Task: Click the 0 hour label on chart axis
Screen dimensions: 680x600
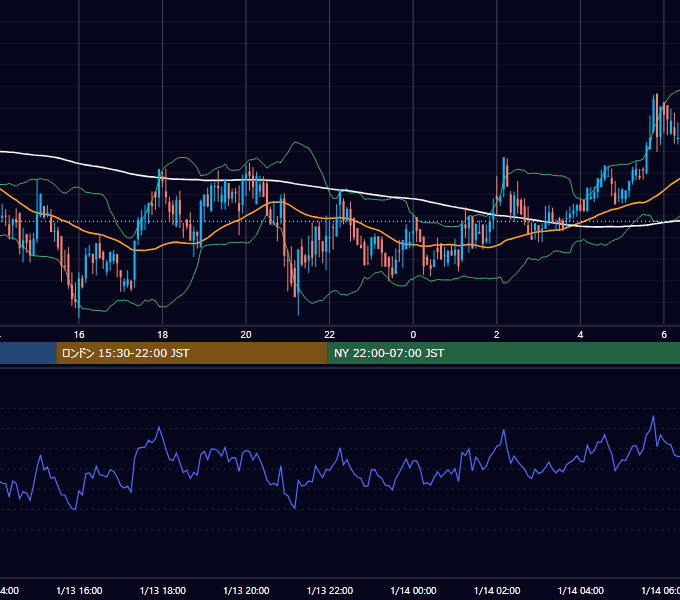Action: point(413,334)
